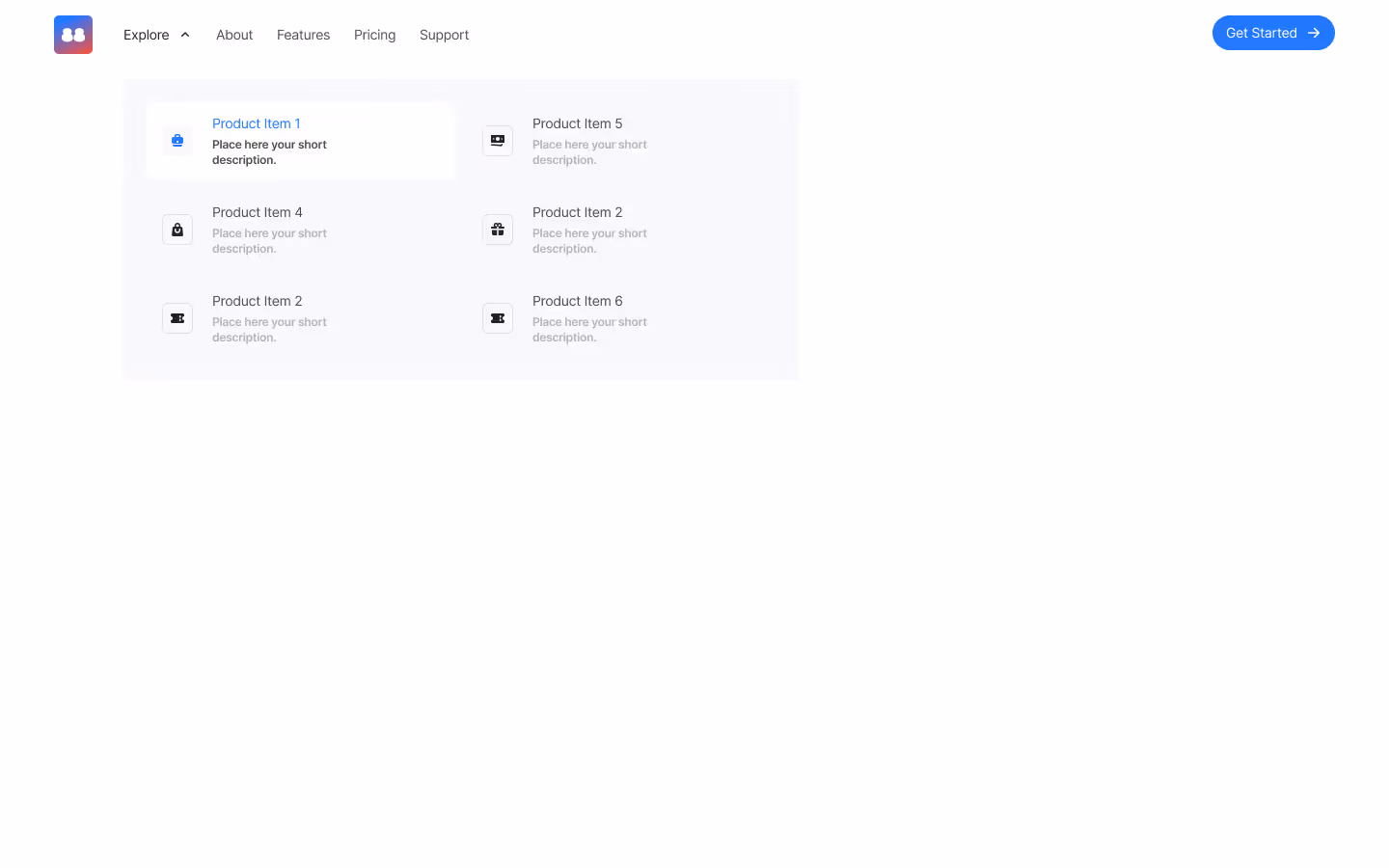
Task: Click the description text under Product Item 1
Action: pyautogui.click(x=269, y=152)
